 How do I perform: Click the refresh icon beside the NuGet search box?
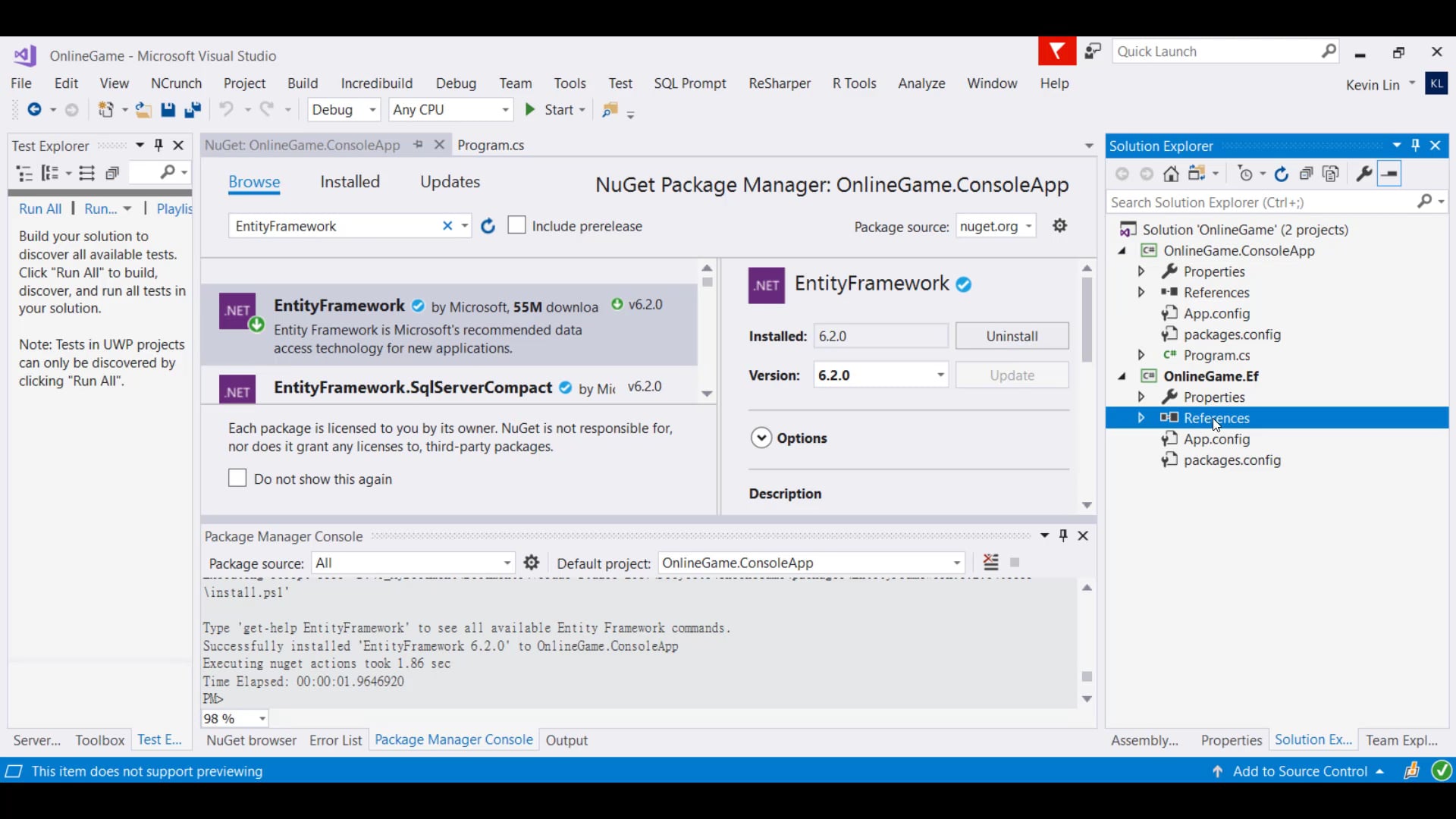pyautogui.click(x=488, y=226)
